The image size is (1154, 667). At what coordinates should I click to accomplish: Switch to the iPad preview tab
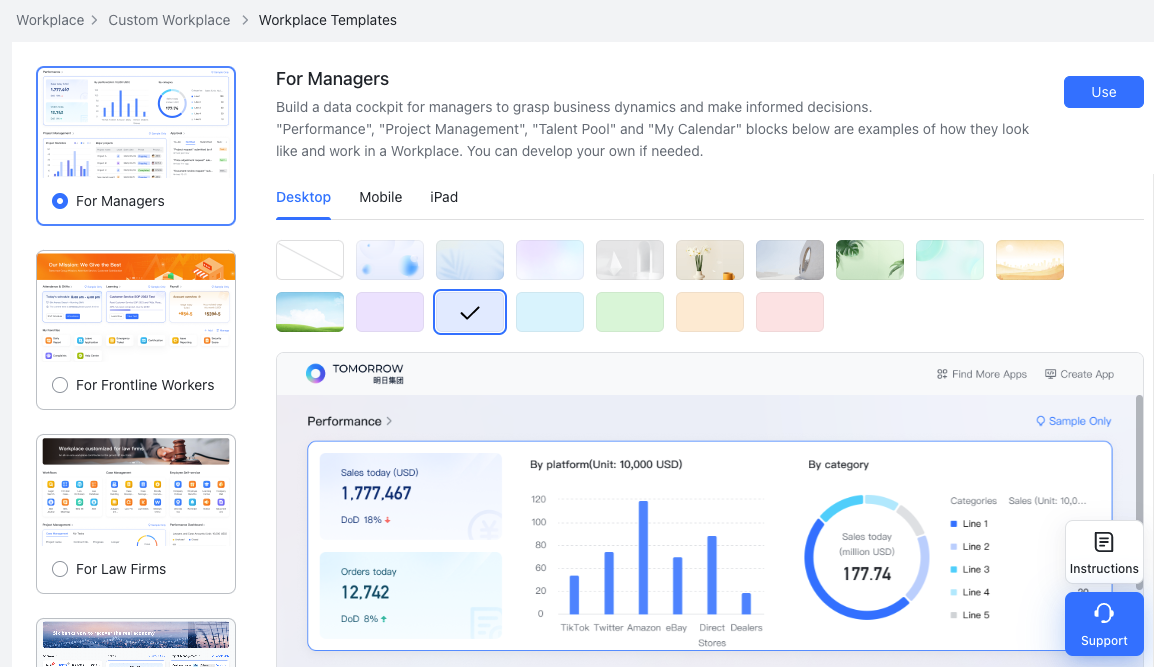click(444, 197)
